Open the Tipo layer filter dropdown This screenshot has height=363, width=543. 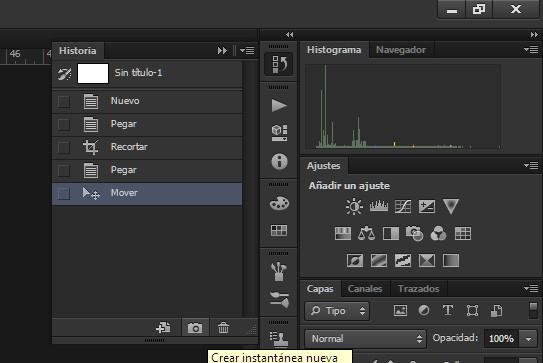click(337, 311)
